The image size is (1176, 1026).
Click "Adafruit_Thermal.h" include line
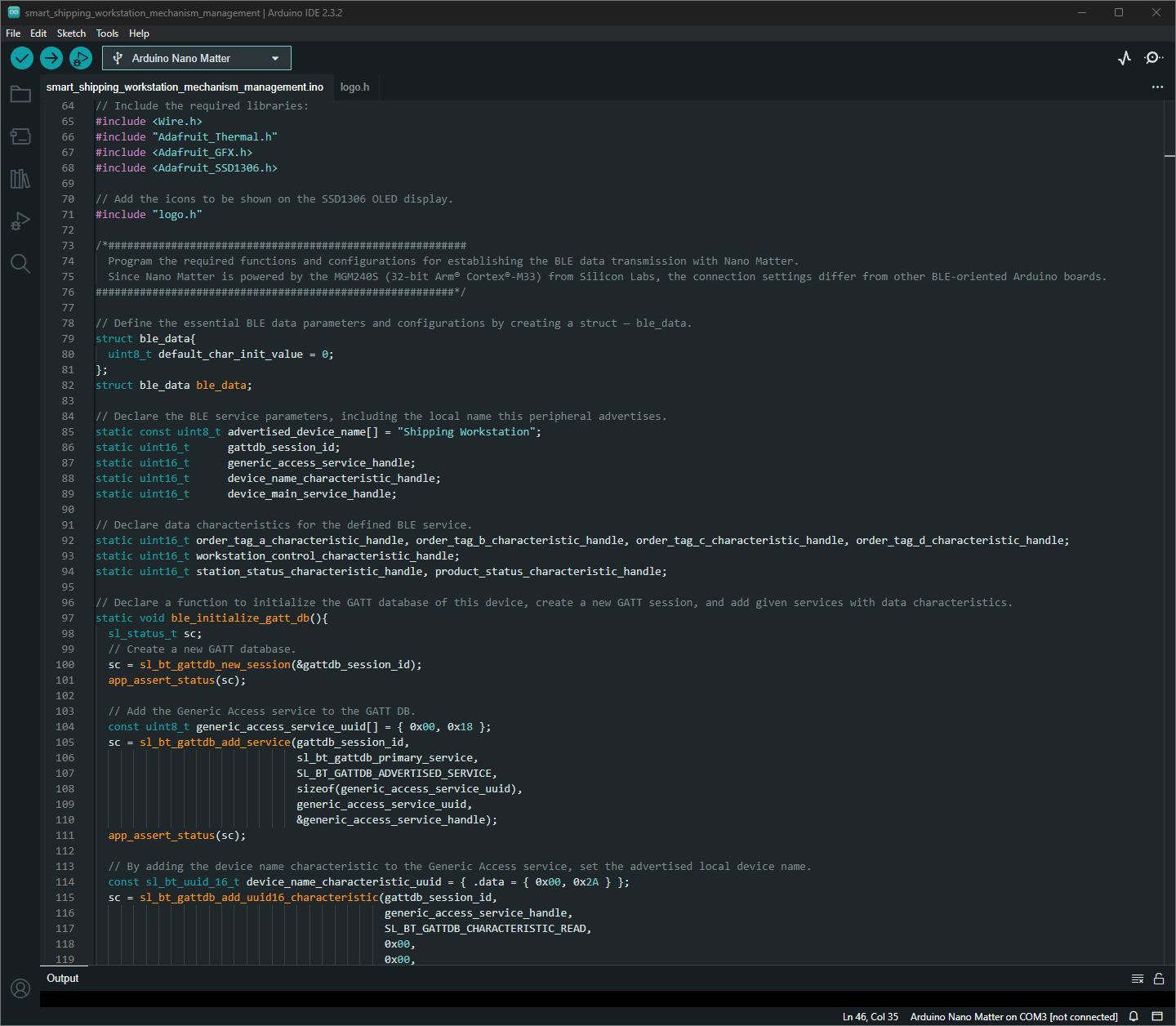tap(186, 136)
